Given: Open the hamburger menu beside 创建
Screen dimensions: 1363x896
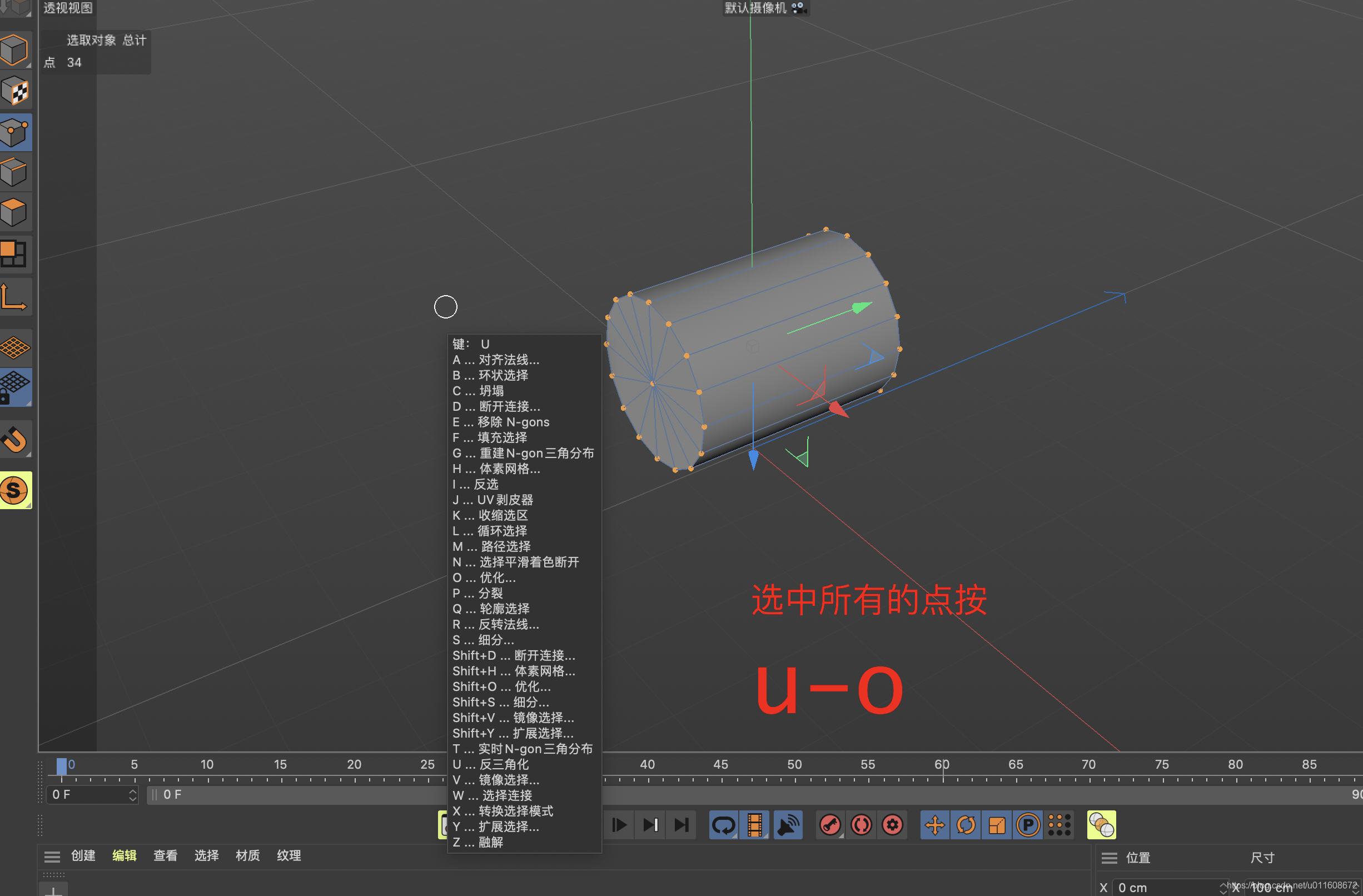Looking at the screenshot, I should click(x=52, y=857).
